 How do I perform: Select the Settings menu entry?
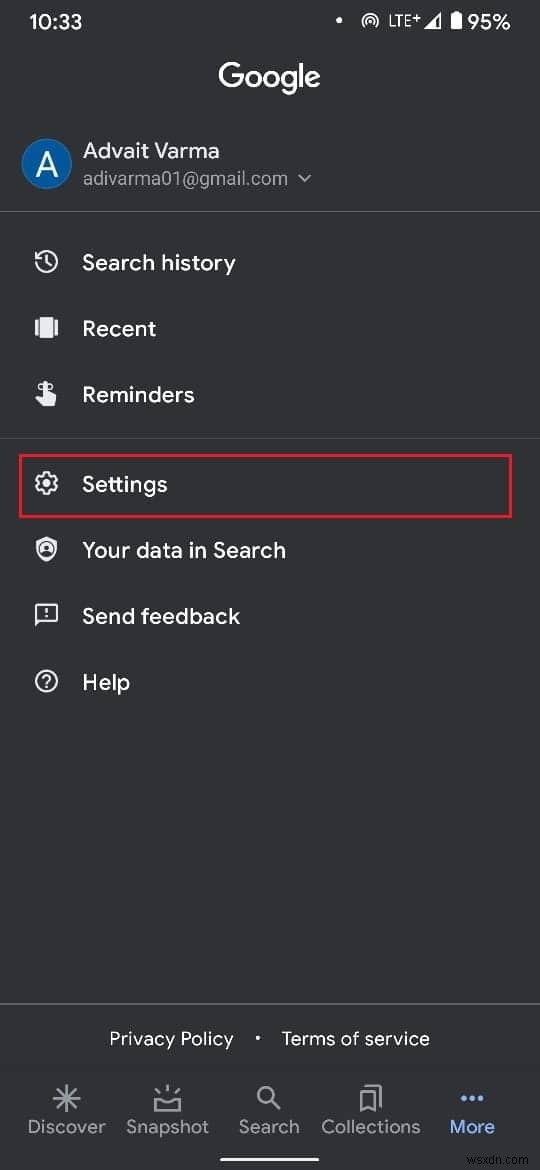[x=266, y=485]
